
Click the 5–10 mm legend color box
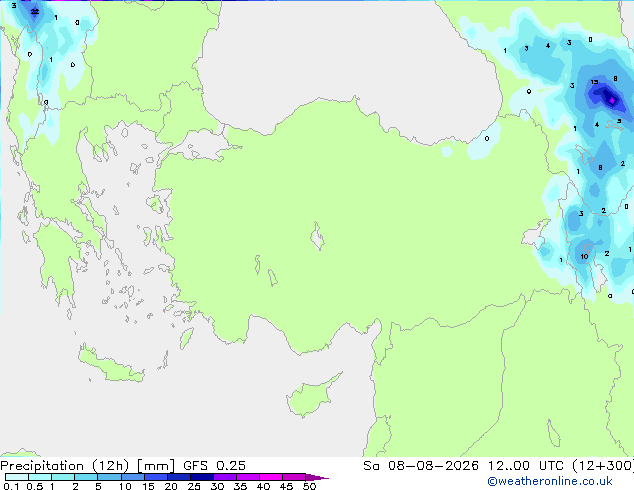point(109,477)
